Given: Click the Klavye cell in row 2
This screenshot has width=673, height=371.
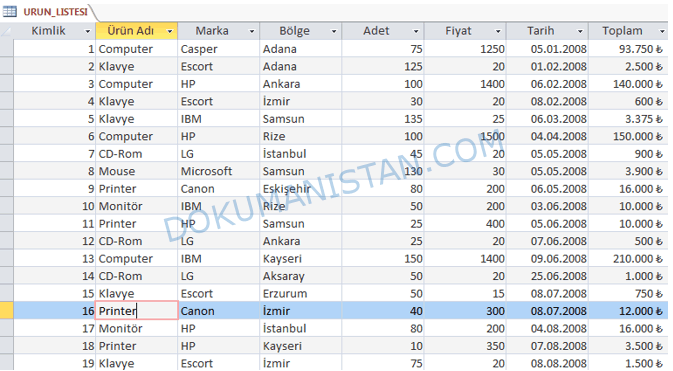Looking at the screenshot, I should coord(136,66).
